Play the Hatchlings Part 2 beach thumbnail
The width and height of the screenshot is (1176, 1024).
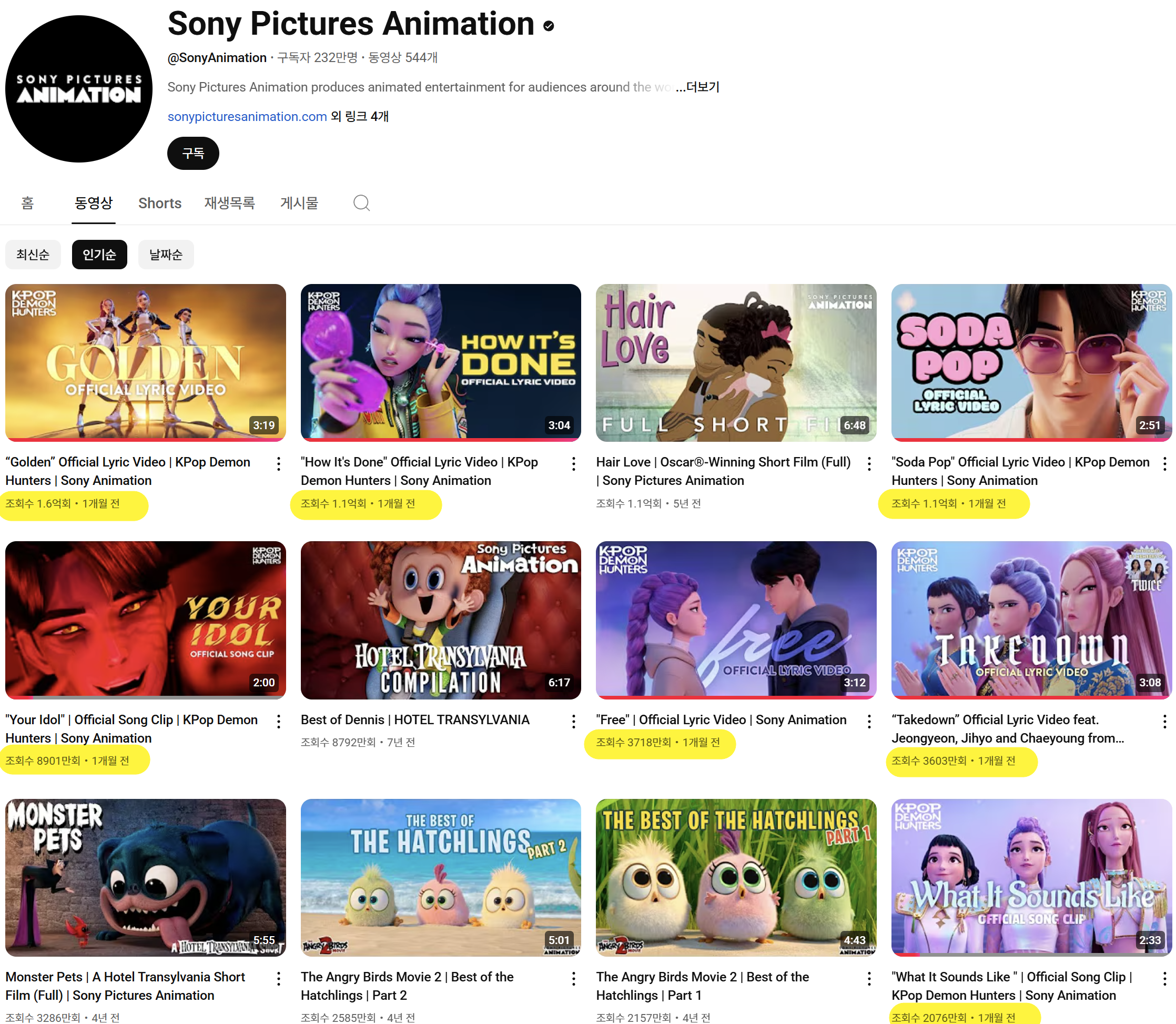click(x=441, y=878)
